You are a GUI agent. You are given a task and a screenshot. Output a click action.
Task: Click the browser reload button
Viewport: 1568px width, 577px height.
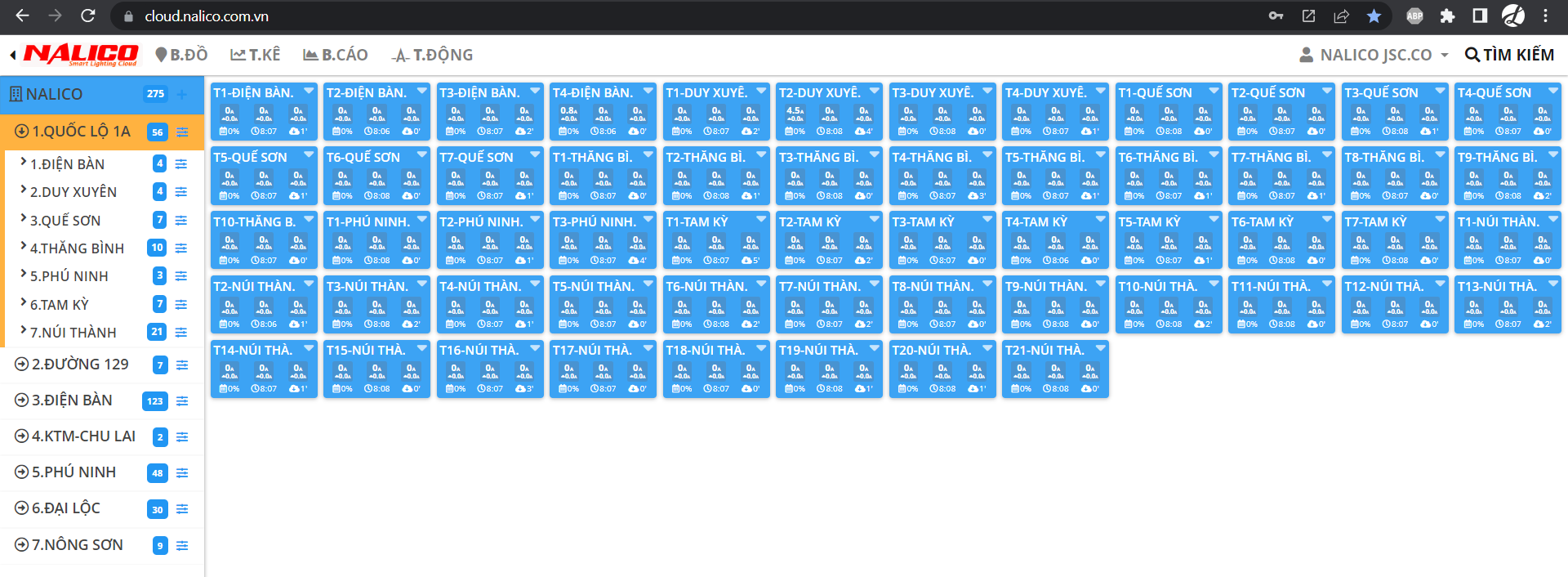[x=88, y=16]
